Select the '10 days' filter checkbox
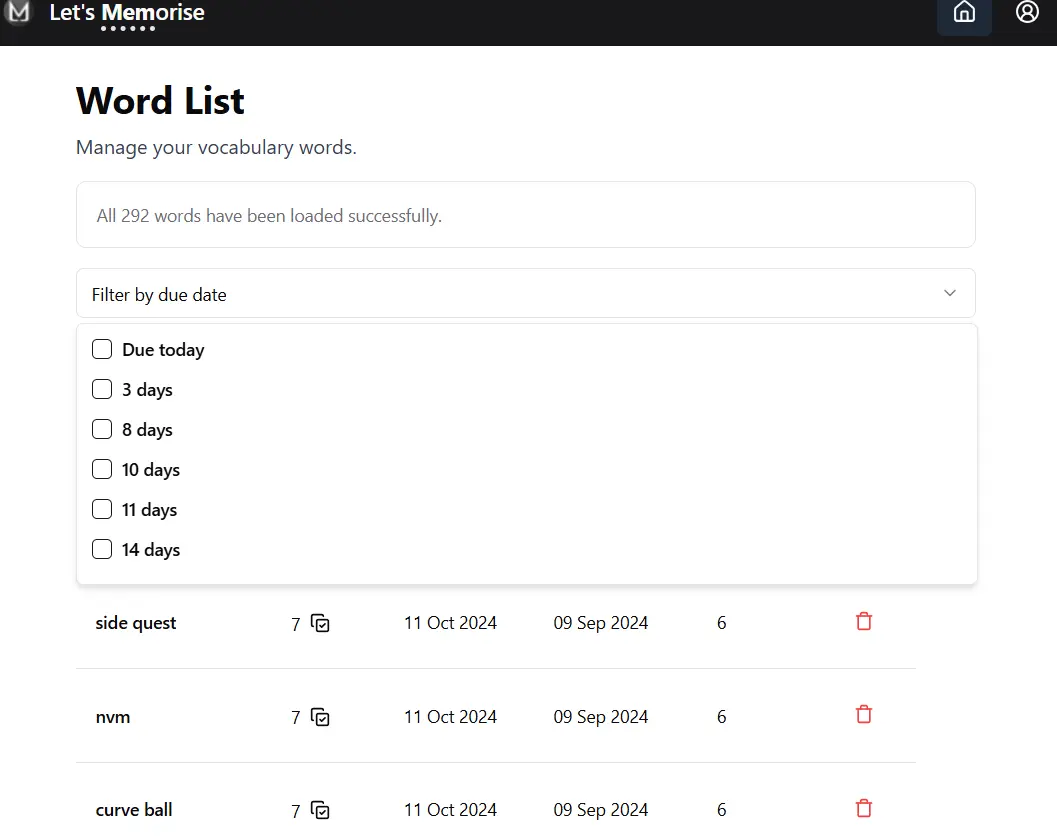This screenshot has width=1057, height=837. 102,469
